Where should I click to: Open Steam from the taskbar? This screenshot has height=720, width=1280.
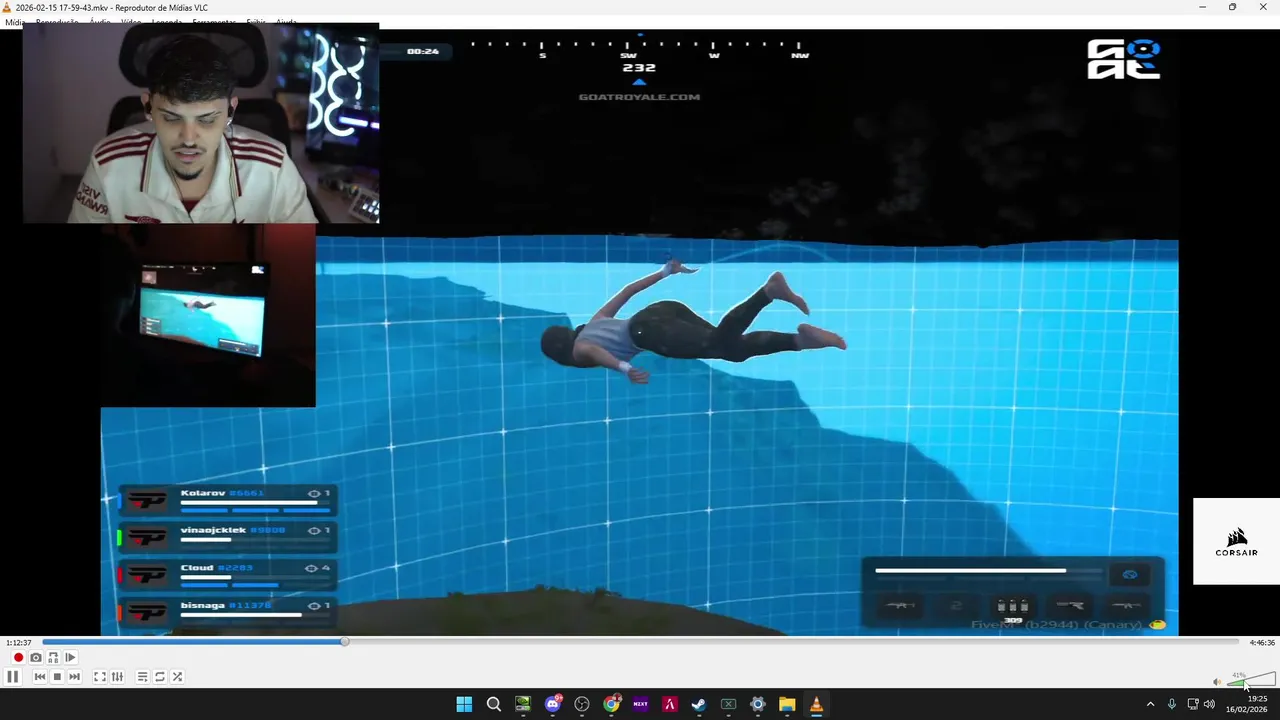(699, 704)
